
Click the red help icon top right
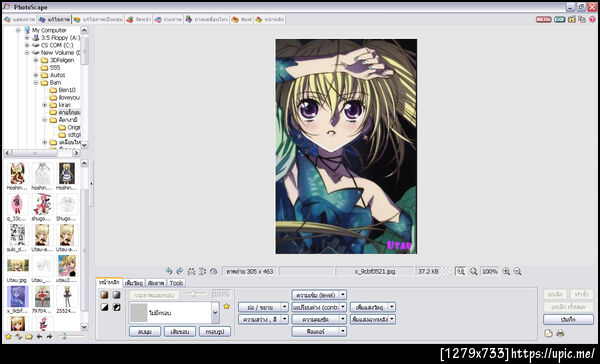tap(593, 20)
